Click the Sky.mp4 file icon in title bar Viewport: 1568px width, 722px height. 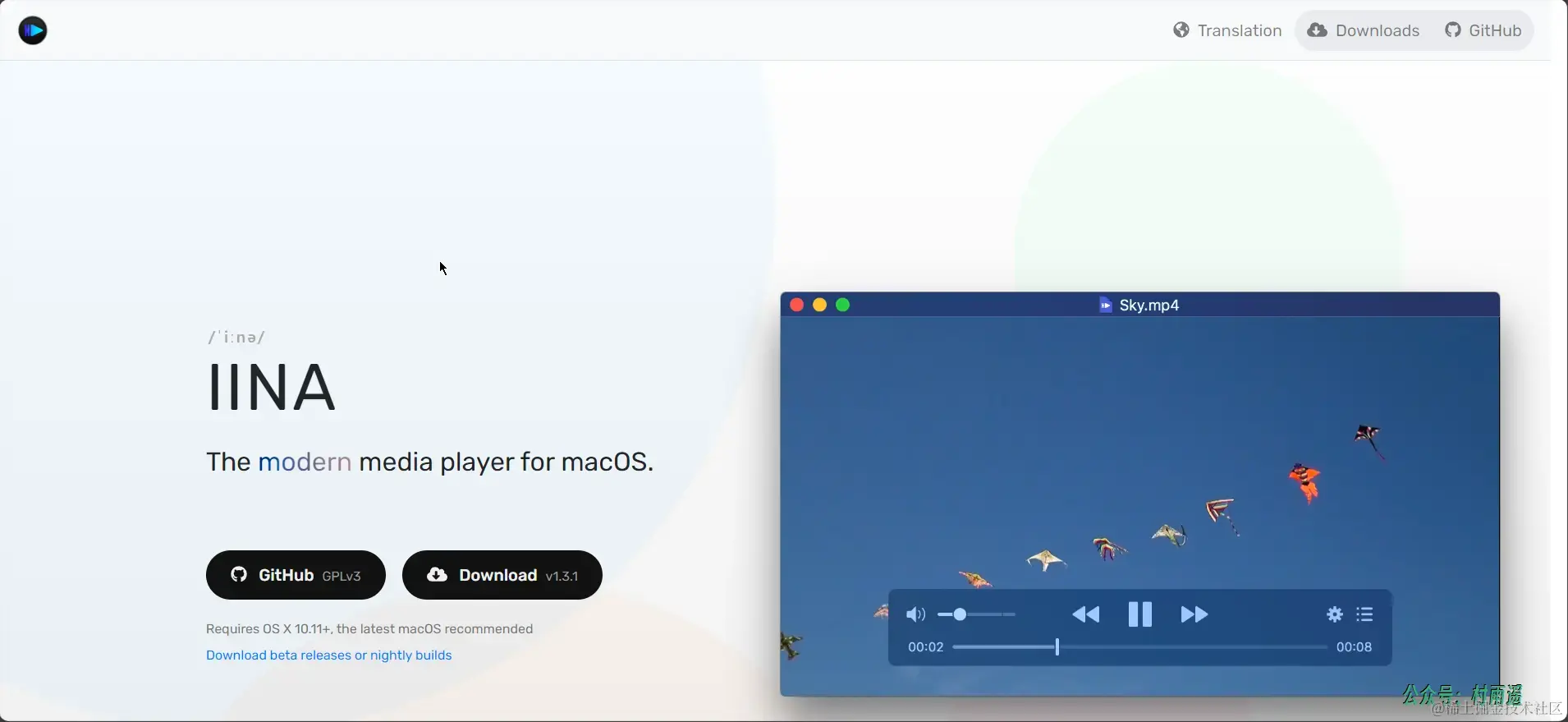[1105, 305]
